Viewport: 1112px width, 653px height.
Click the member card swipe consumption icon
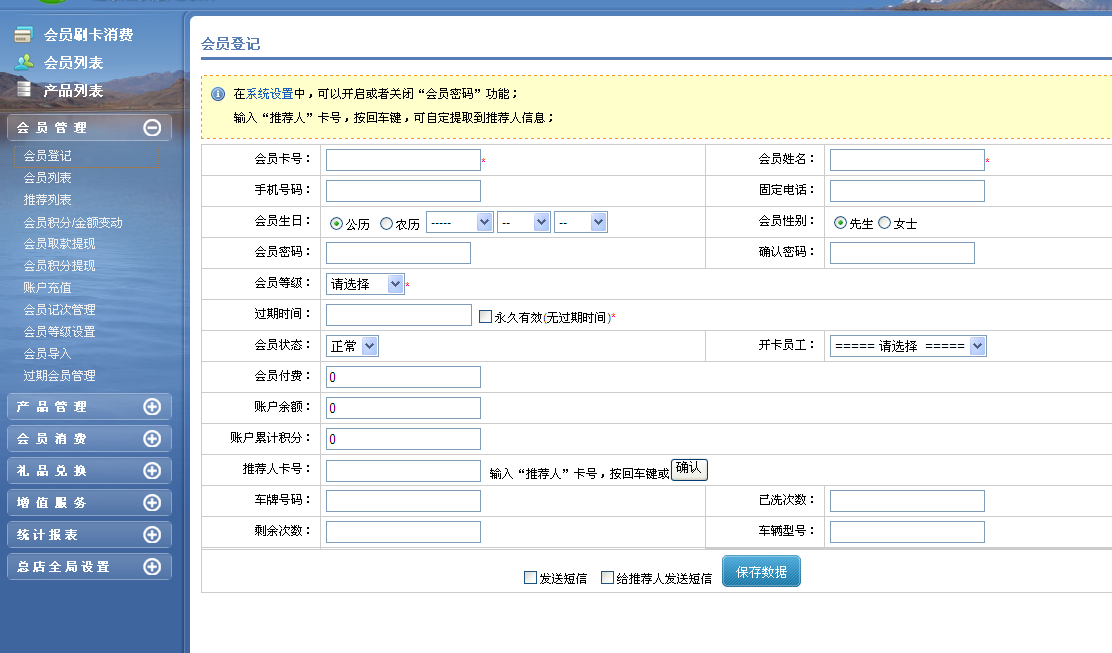23,35
